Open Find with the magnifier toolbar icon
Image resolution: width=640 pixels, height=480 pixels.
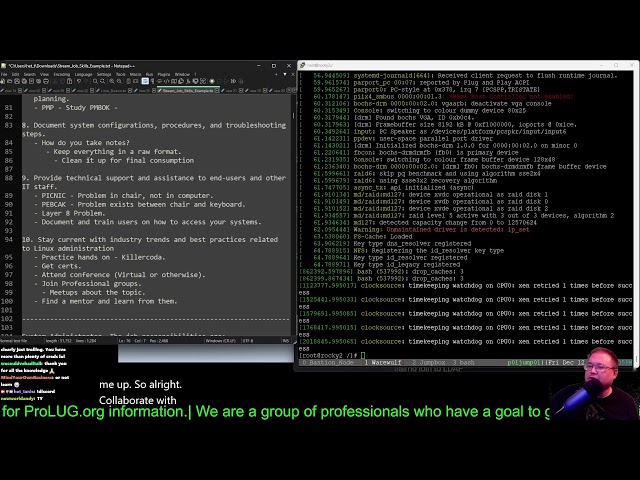(96, 81)
